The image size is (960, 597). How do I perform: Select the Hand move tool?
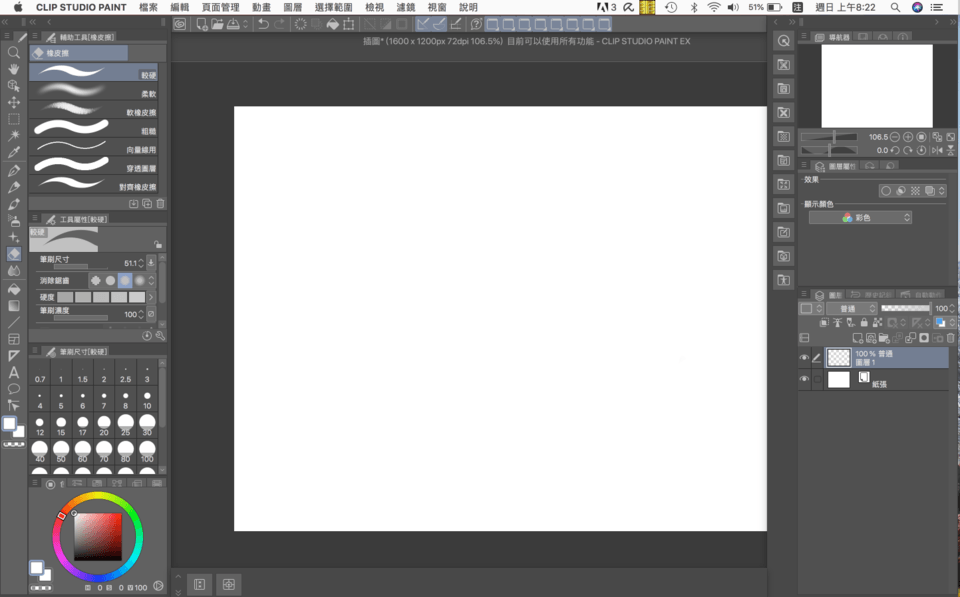(14, 69)
